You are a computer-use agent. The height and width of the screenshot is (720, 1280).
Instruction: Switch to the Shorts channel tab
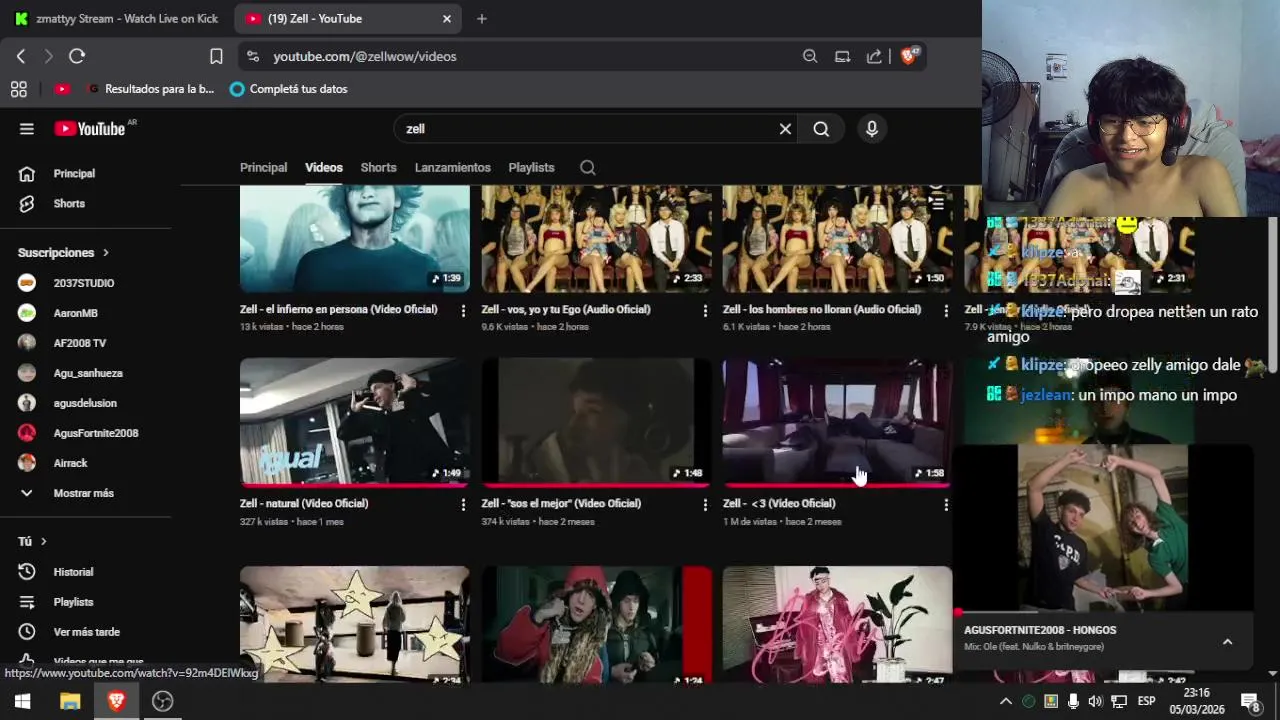(378, 167)
